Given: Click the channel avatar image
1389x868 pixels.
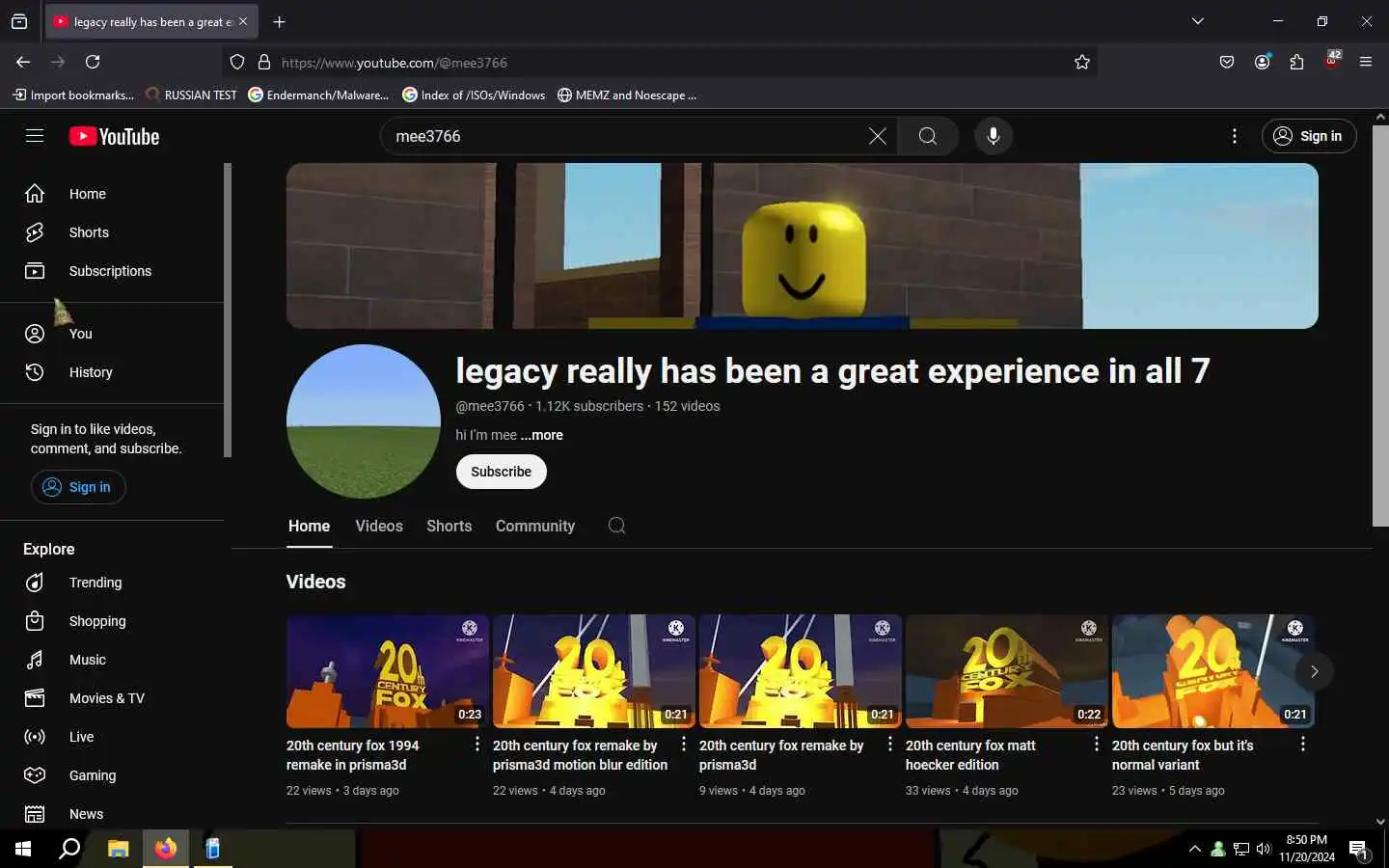Looking at the screenshot, I should coord(364,421).
